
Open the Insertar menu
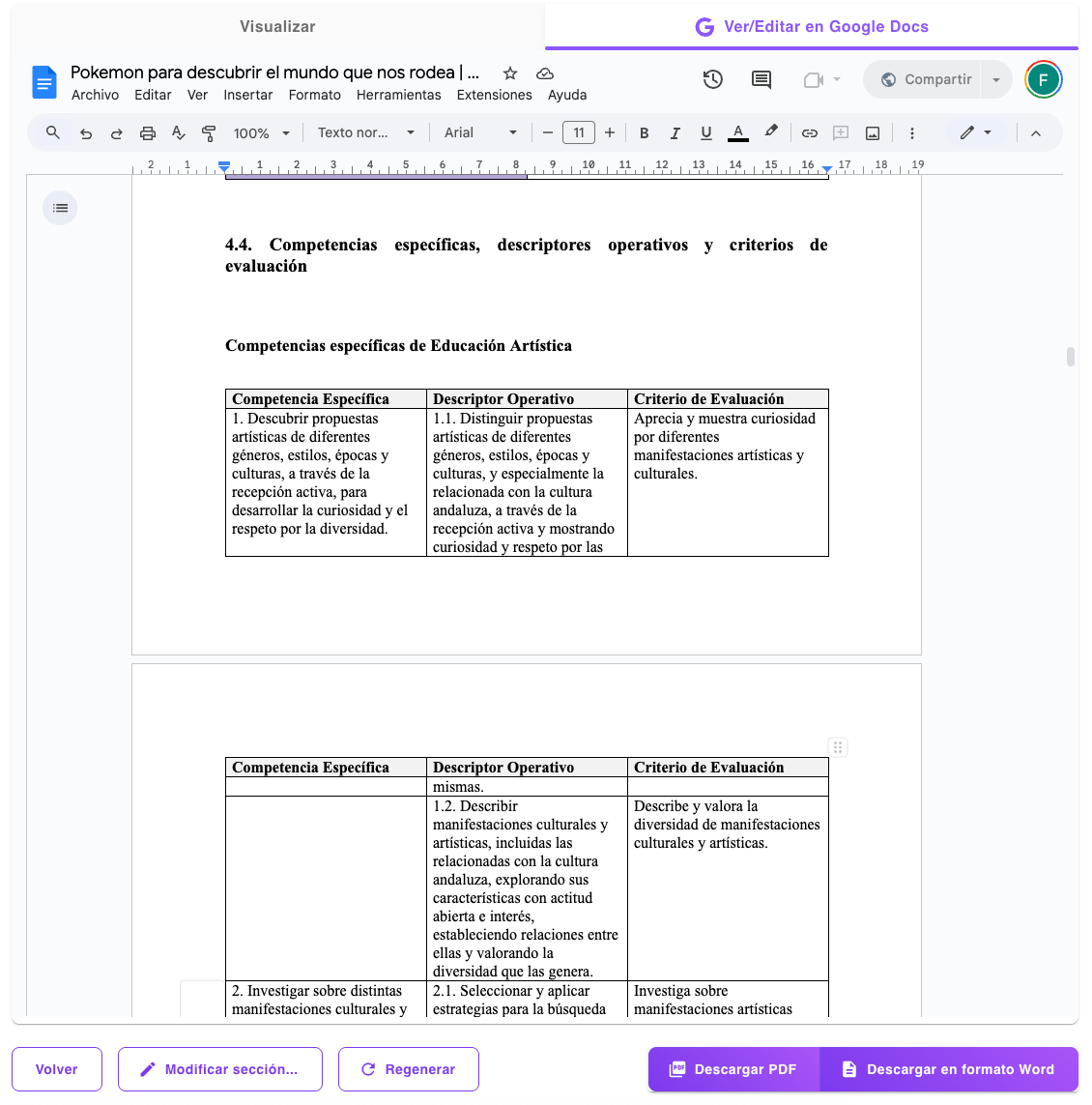tap(247, 95)
